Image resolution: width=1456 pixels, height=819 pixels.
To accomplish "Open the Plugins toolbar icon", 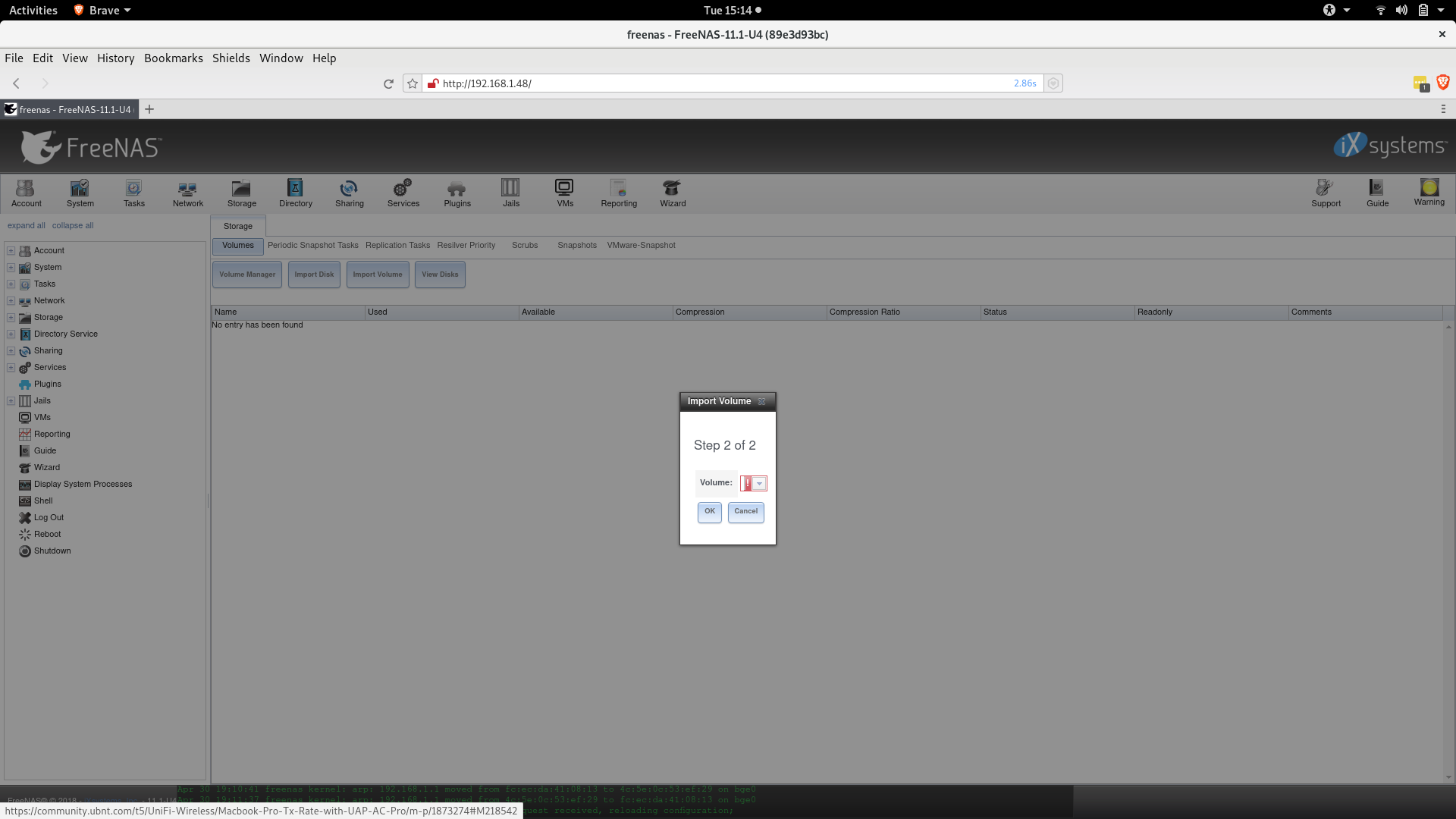I will 457,193.
